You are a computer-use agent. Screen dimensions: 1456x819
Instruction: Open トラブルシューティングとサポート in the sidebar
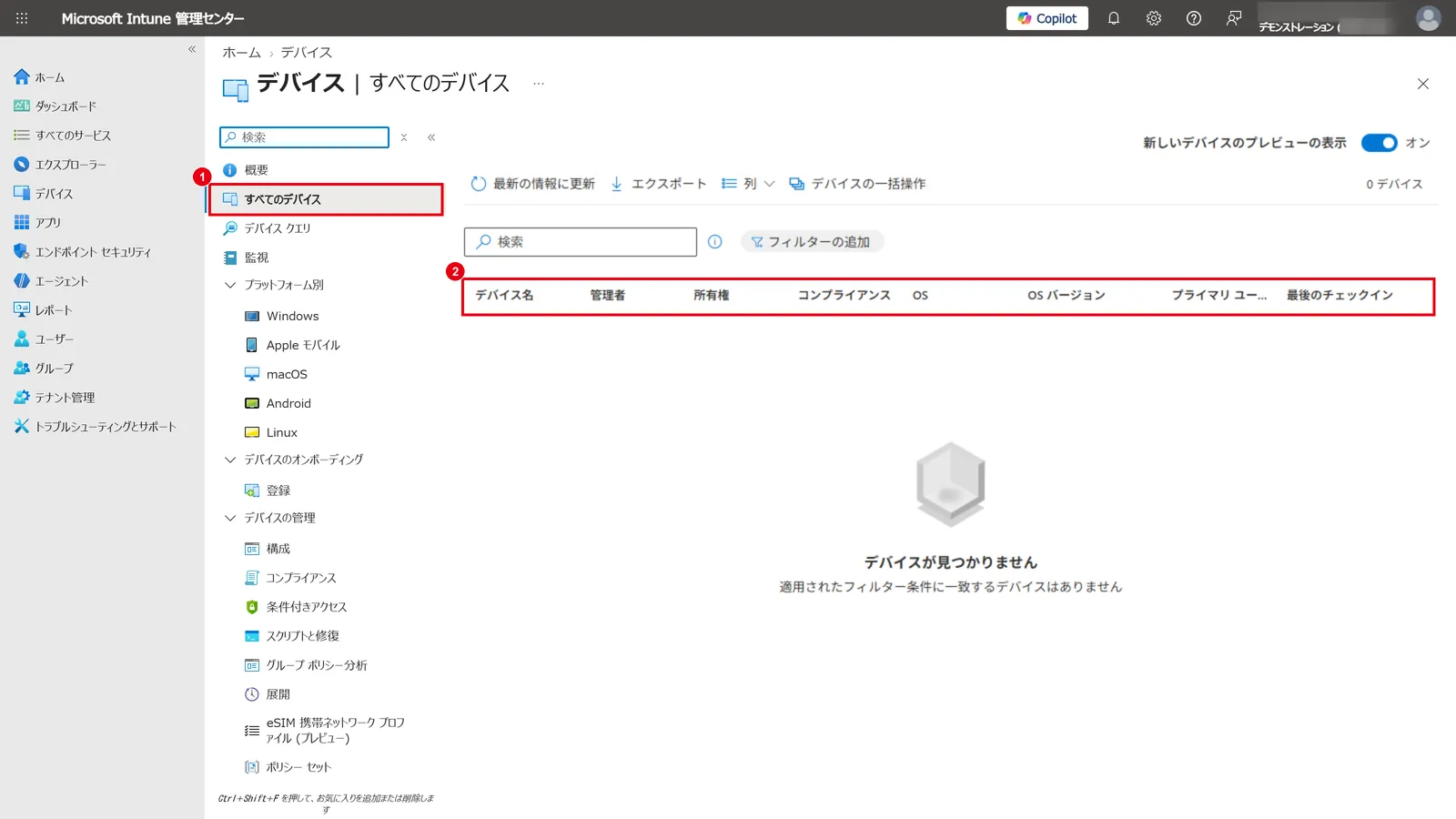[95, 427]
